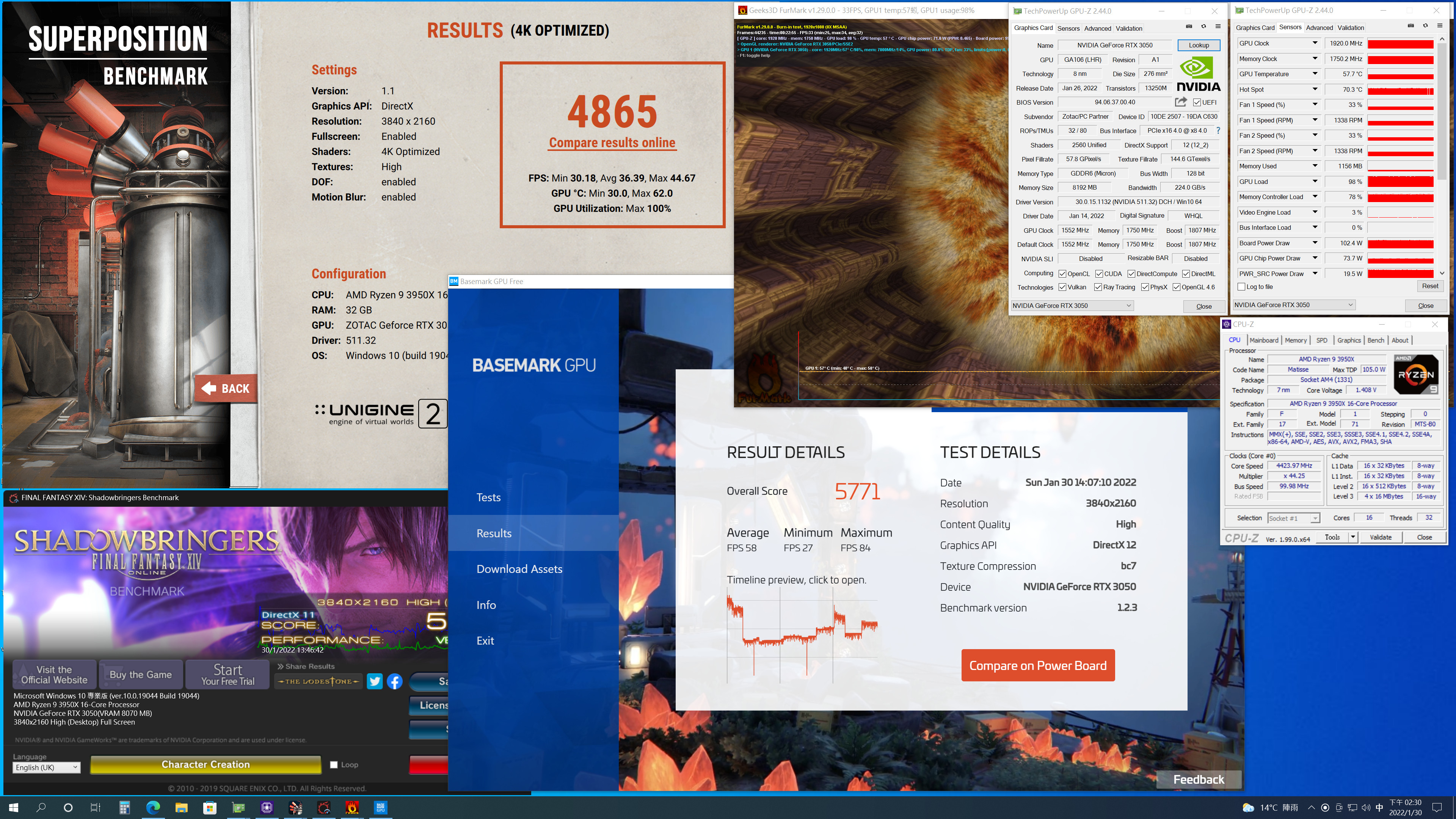1456x819 pixels.
Task: Open Task View on the taskbar
Action: 96,807
